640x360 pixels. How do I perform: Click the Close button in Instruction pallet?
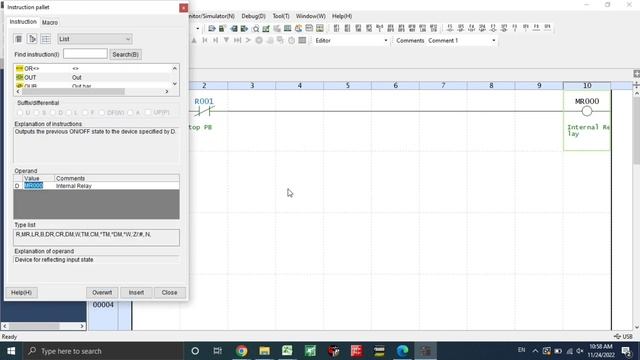(169, 292)
